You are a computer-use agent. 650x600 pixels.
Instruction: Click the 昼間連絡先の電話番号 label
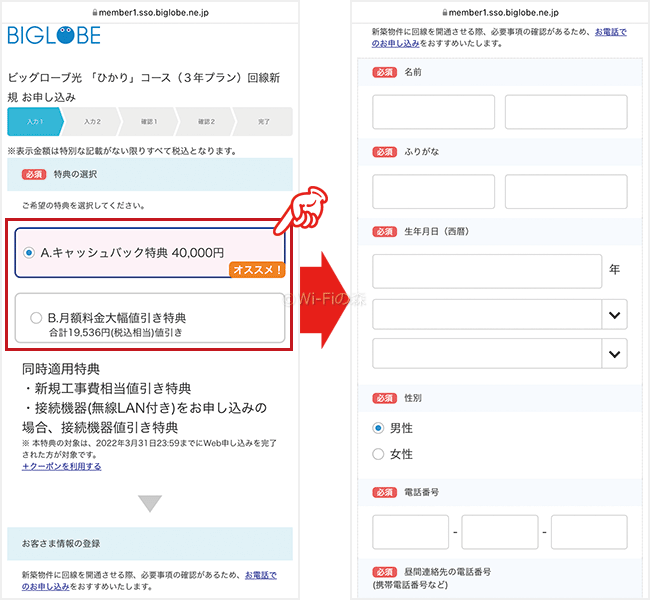447,572
